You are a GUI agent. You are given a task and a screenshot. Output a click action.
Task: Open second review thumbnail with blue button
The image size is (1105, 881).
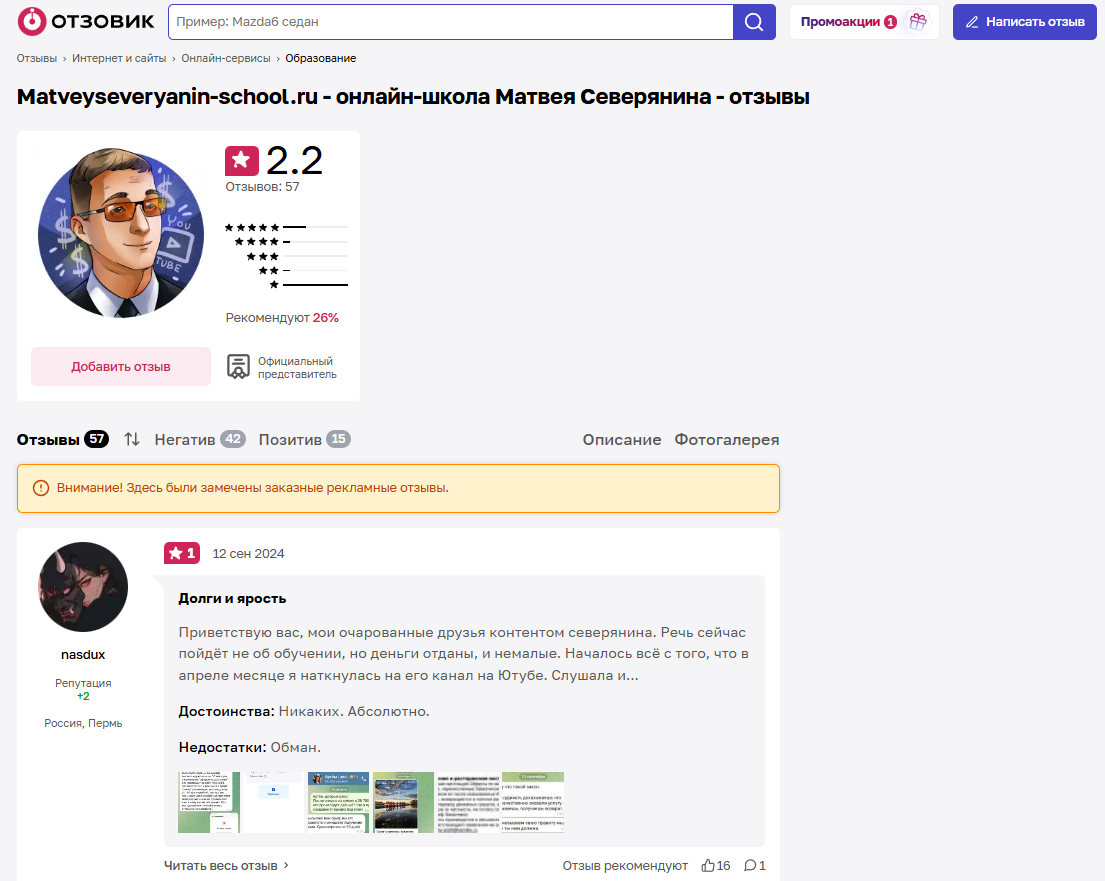273,803
